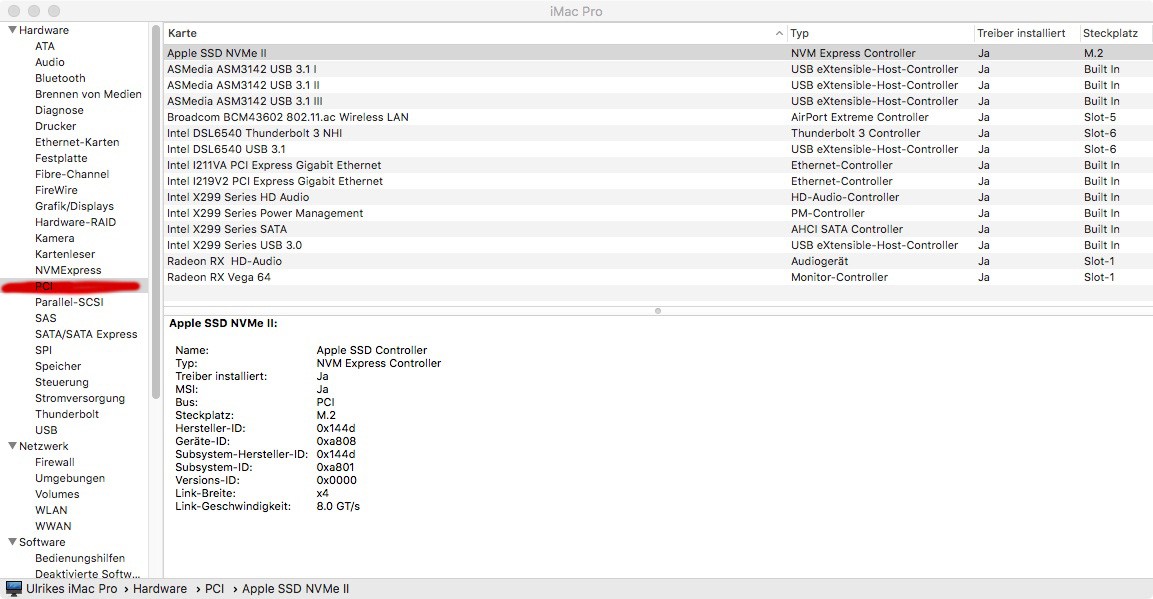Image resolution: width=1153 pixels, height=599 pixels.
Task: Select Audio in the sidebar
Action: tap(49, 62)
